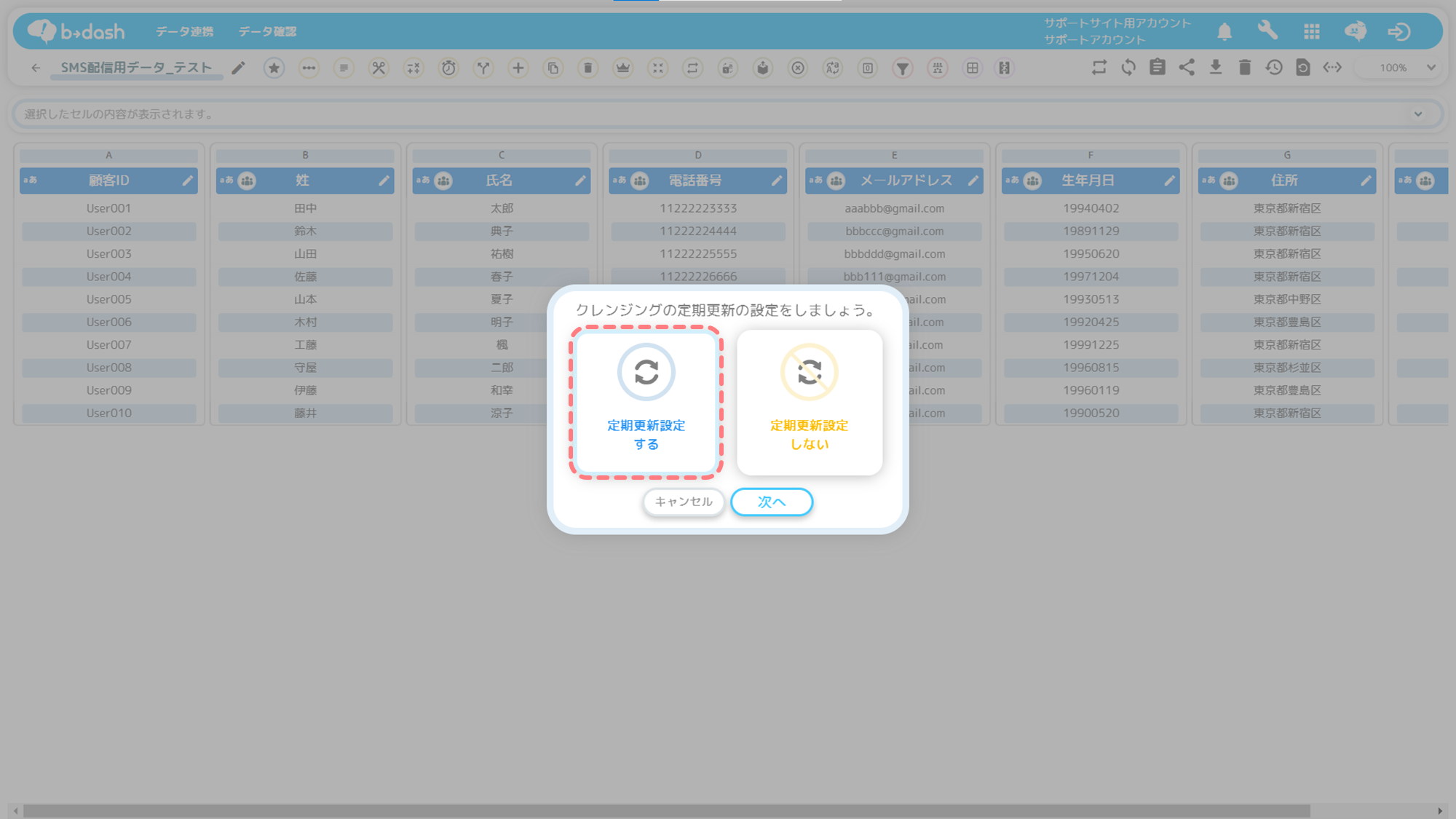Screen dimensions: 1456x819
Task: Click the history clock icon
Action: point(1273,68)
